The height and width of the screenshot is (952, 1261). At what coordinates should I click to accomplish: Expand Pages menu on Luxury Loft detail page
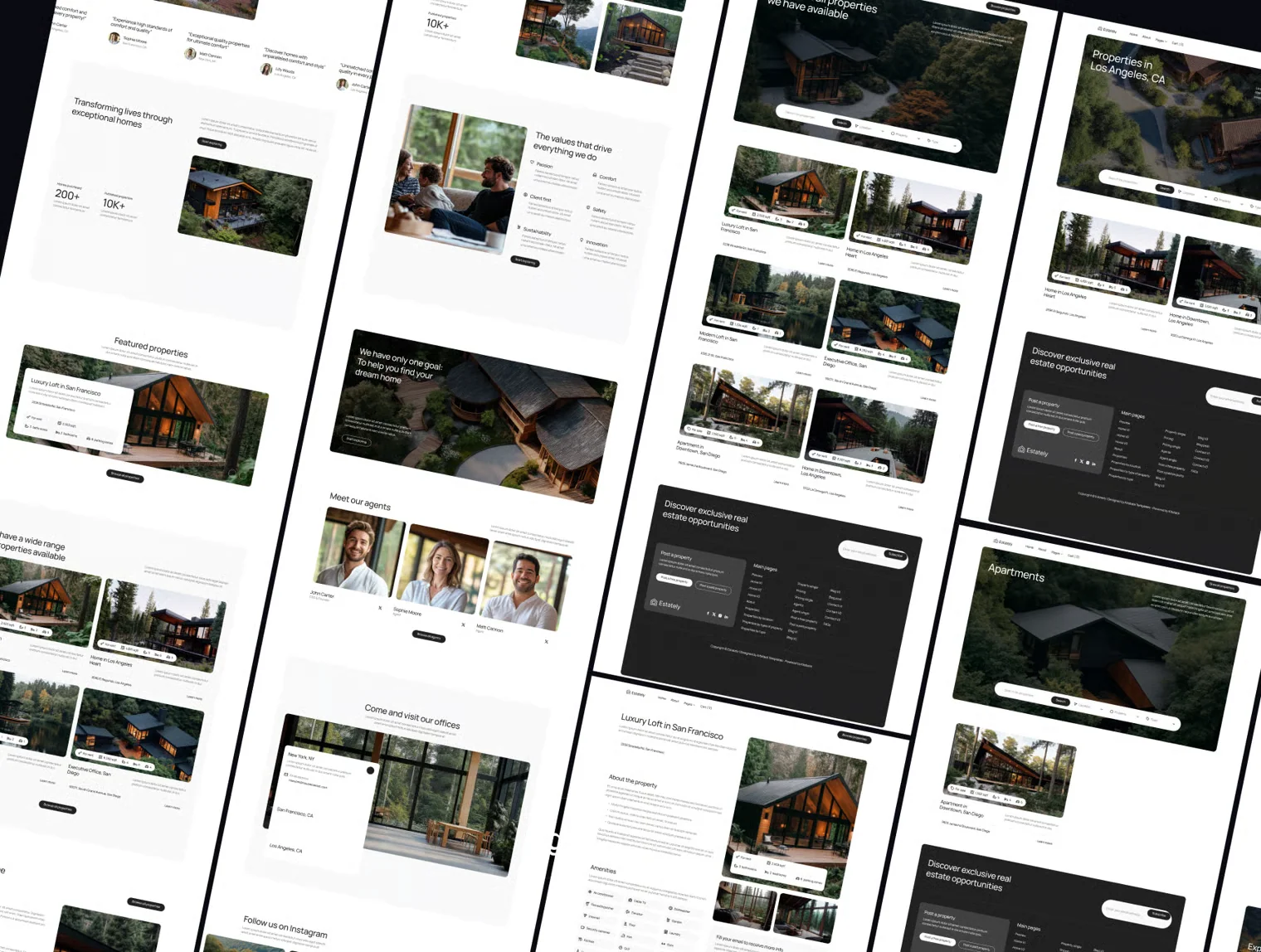coord(689,703)
